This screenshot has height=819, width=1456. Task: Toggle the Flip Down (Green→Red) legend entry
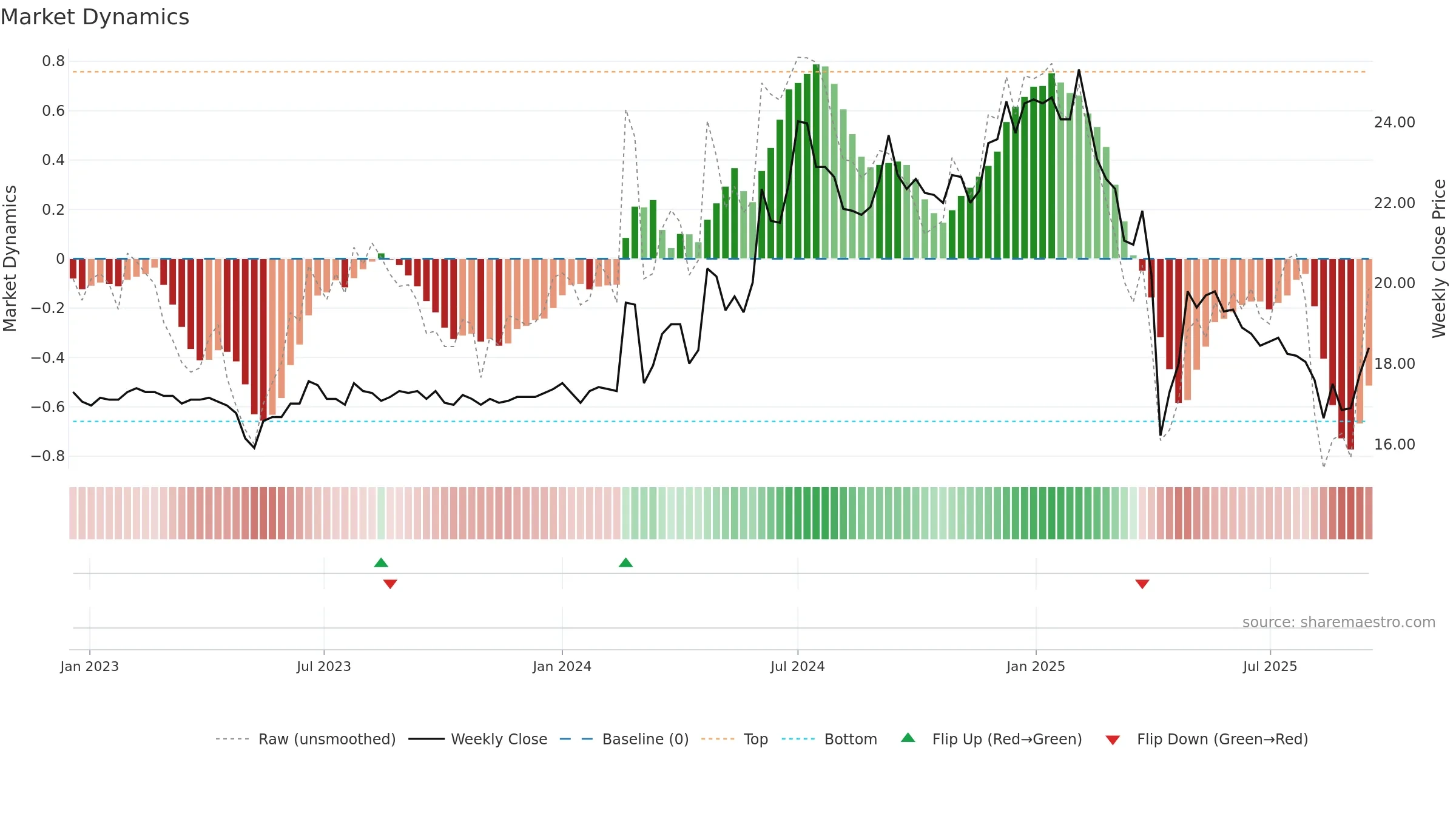[1207, 739]
